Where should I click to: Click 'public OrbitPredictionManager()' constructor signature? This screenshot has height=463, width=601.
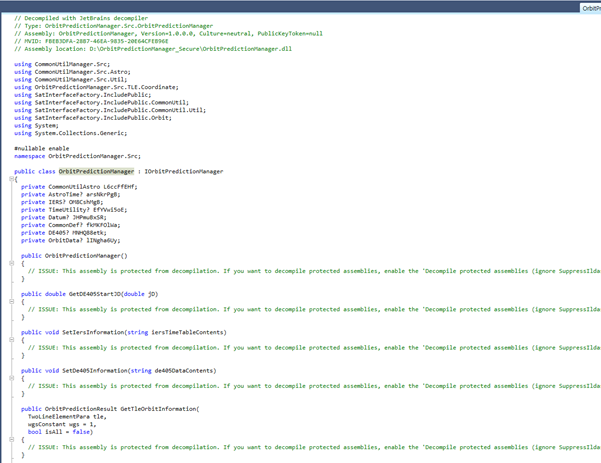74,256
